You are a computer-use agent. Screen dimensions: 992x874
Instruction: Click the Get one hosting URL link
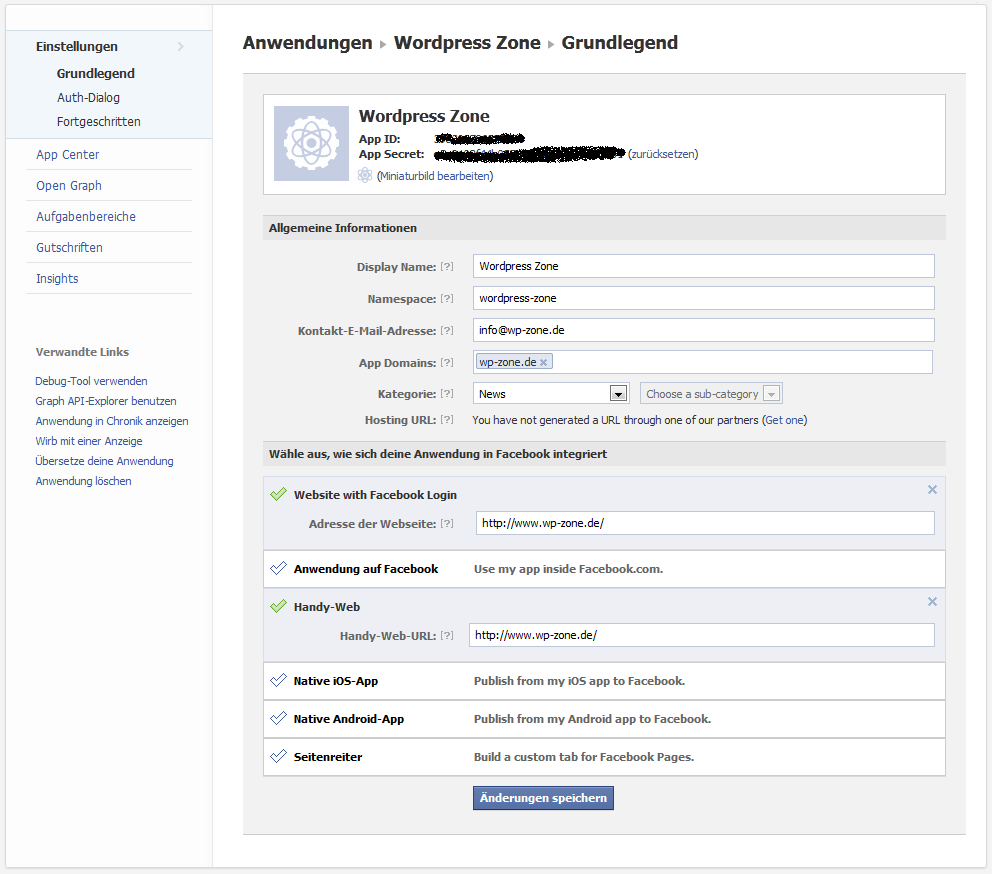784,420
